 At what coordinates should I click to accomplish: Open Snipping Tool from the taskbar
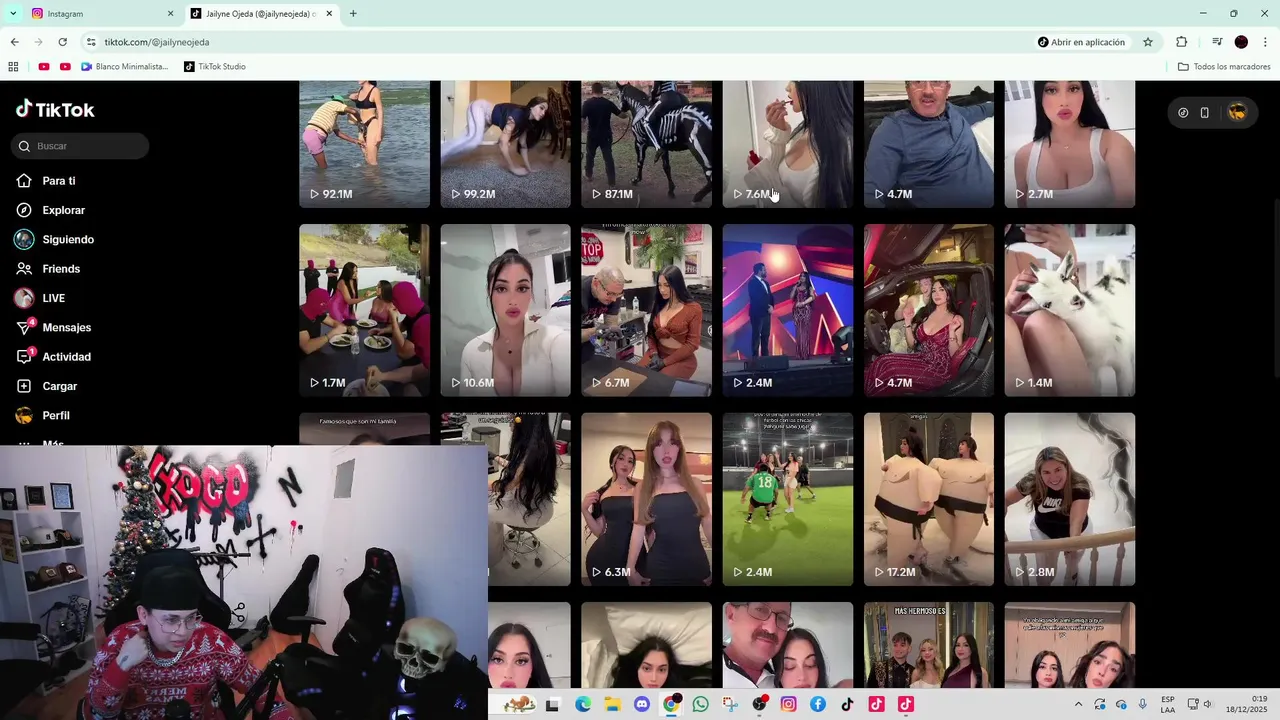pyautogui.click(x=730, y=705)
